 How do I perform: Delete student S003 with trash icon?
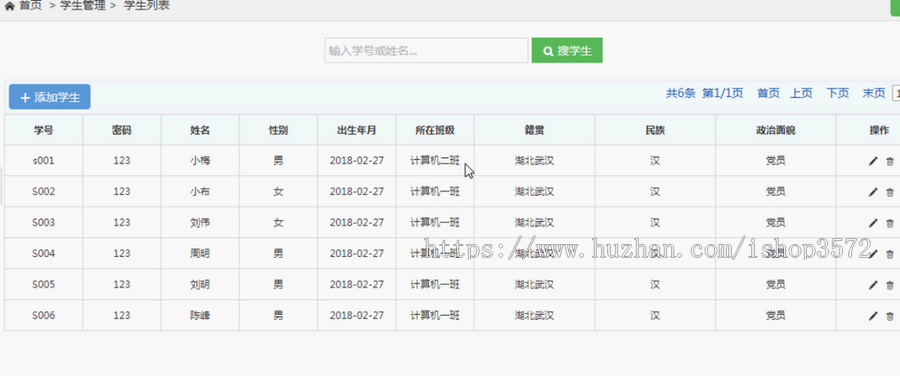(x=890, y=223)
